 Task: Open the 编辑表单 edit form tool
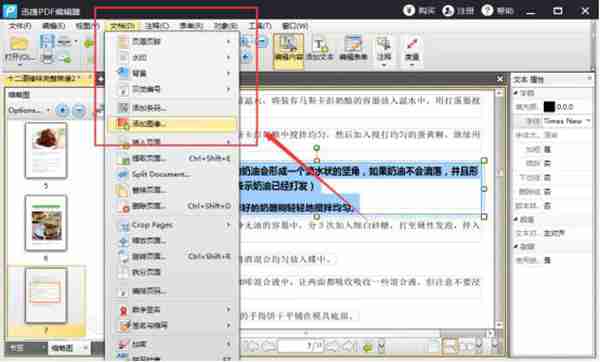(353, 49)
